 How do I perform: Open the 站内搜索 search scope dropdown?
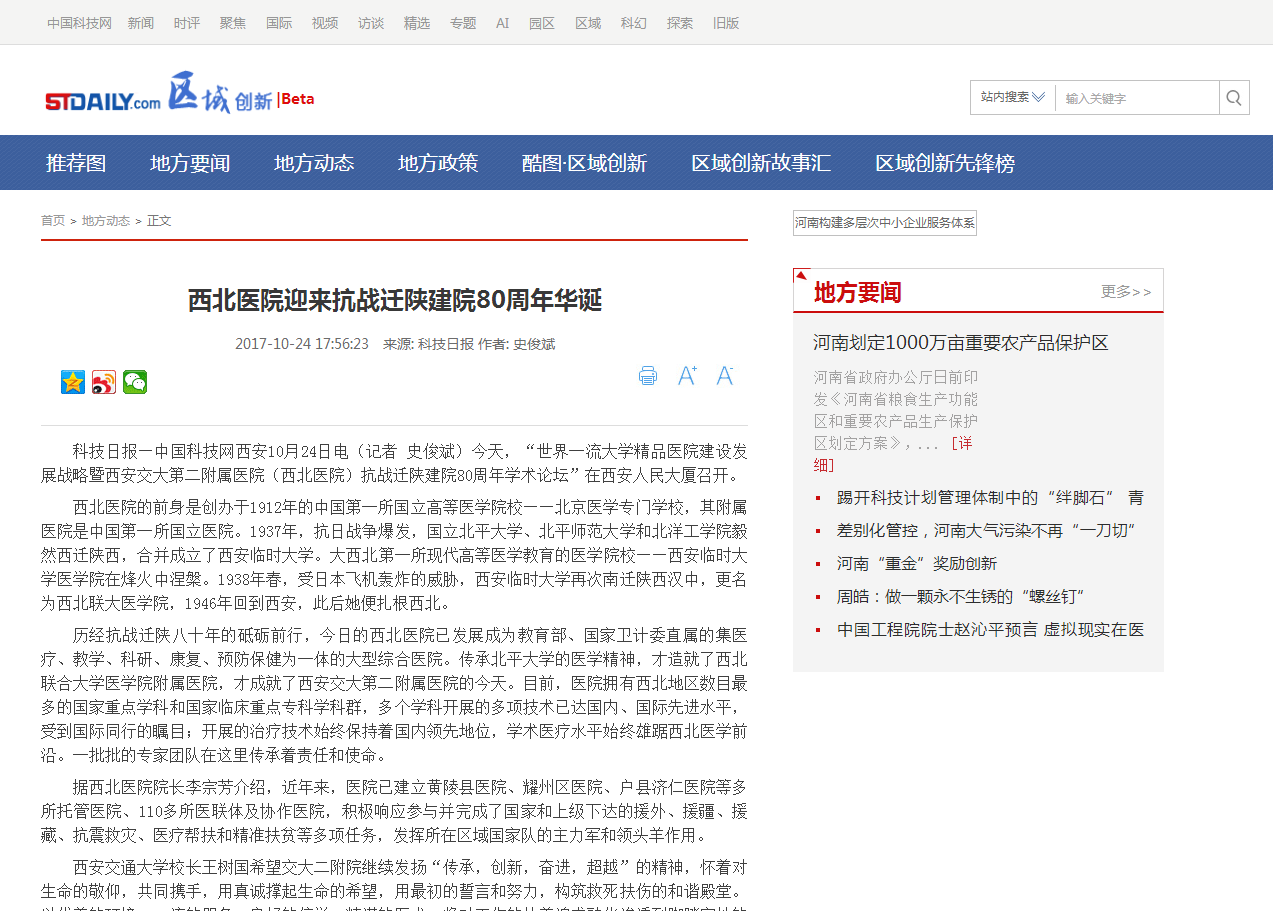(1012, 98)
